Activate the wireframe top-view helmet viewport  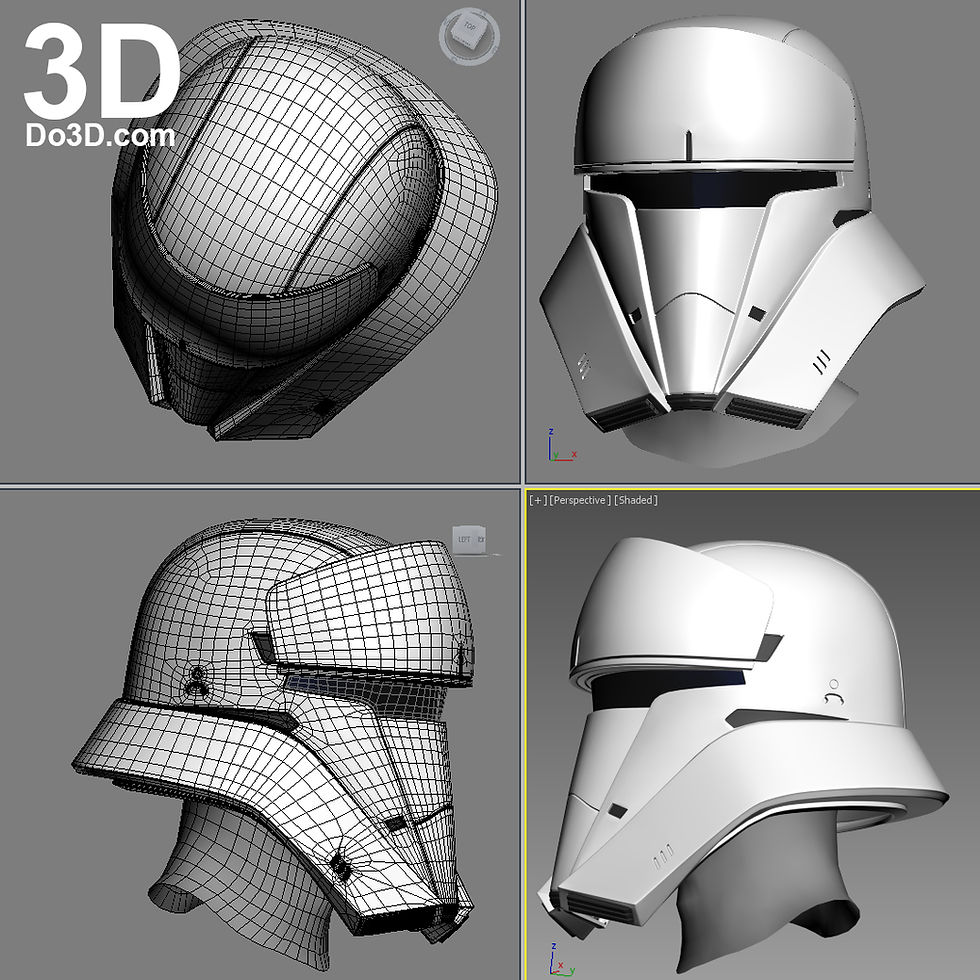point(260,241)
